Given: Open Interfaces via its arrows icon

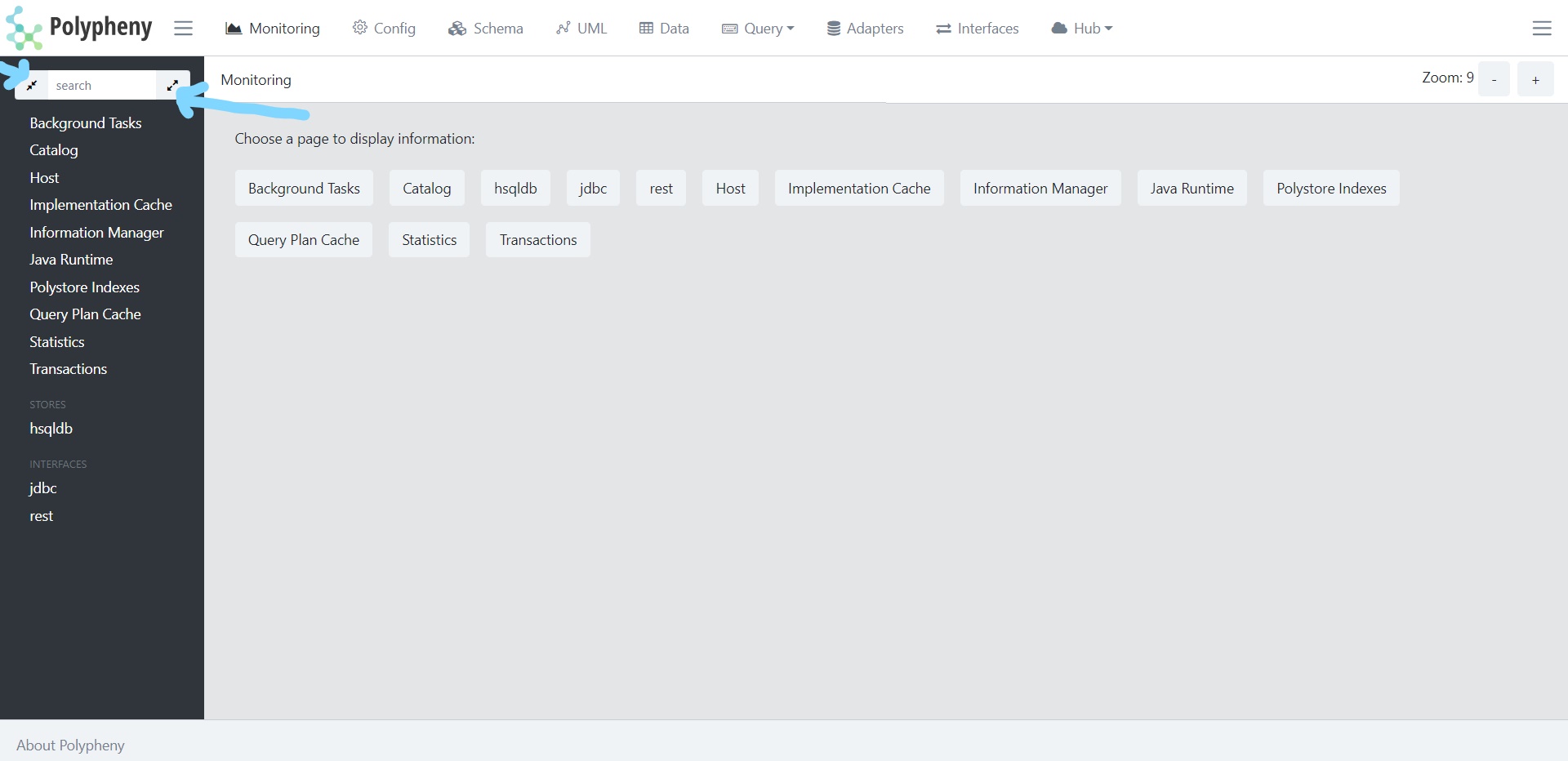Looking at the screenshot, I should [944, 28].
